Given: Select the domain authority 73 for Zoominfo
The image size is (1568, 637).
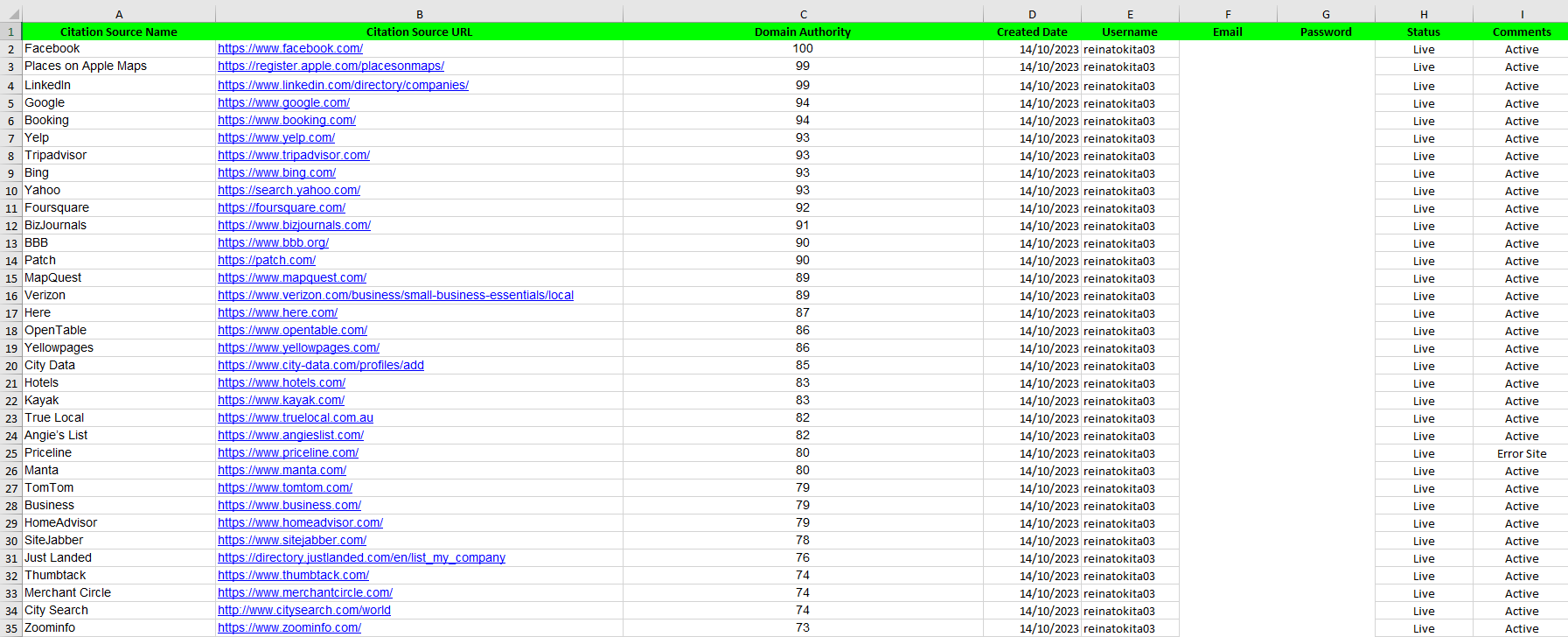Looking at the screenshot, I should pyautogui.click(x=803, y=628).
